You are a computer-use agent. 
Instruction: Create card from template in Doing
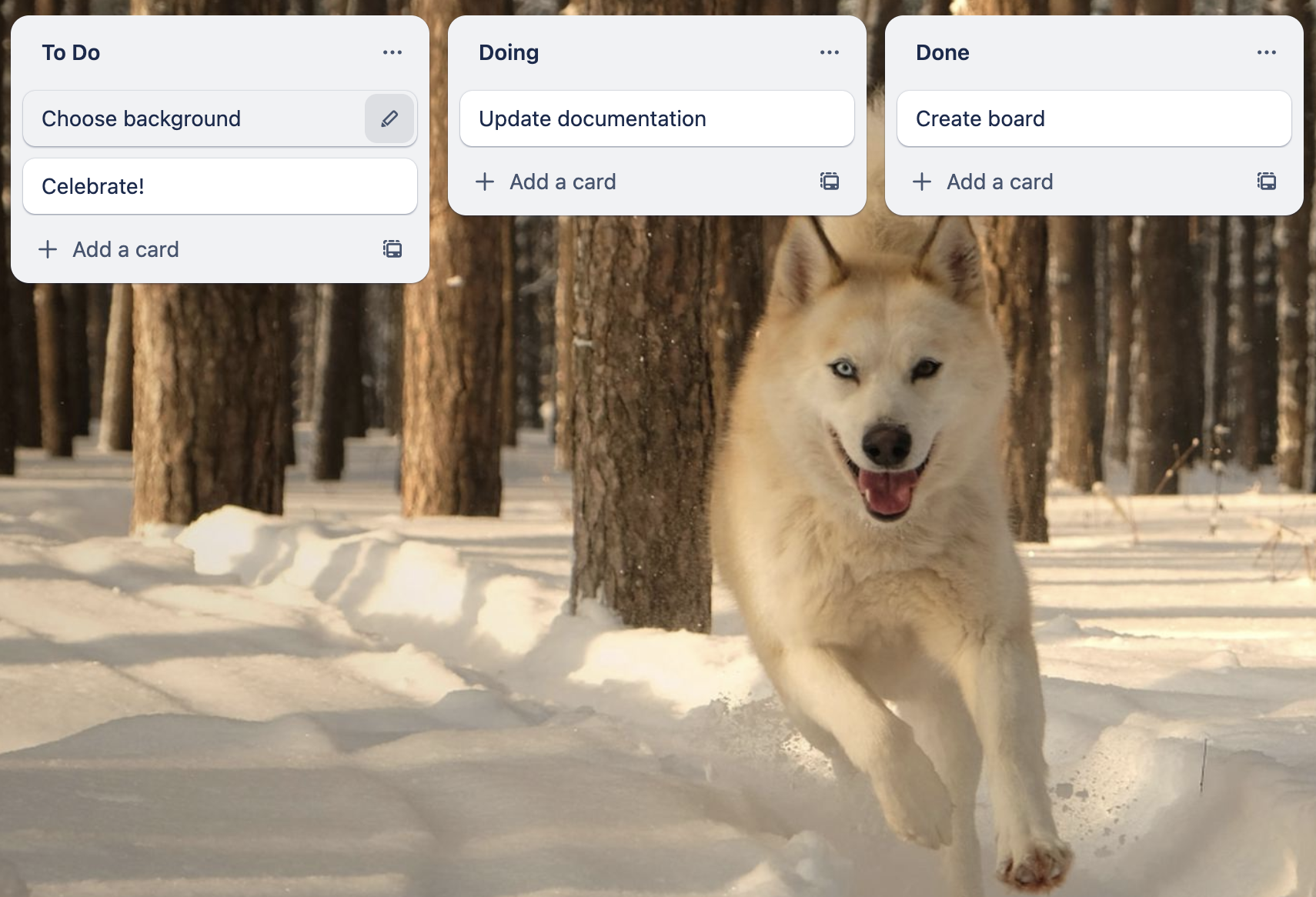coord(830,182)
